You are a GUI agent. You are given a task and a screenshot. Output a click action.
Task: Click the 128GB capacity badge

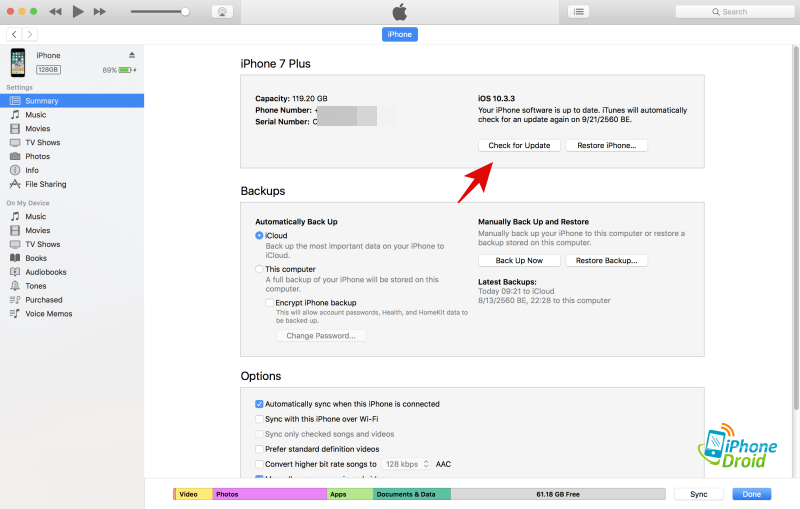pos(48,70)
